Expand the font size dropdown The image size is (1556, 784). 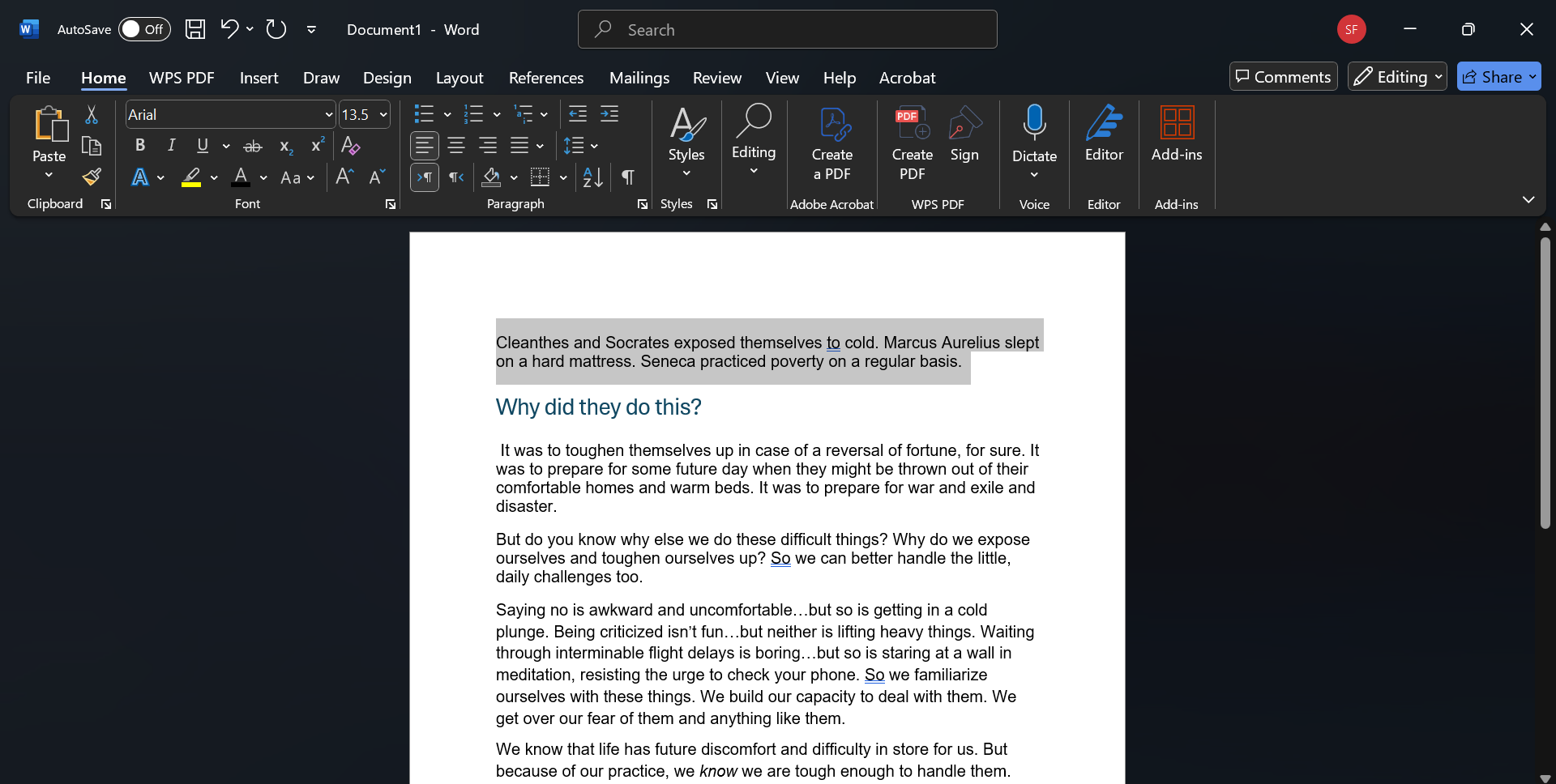382,114
